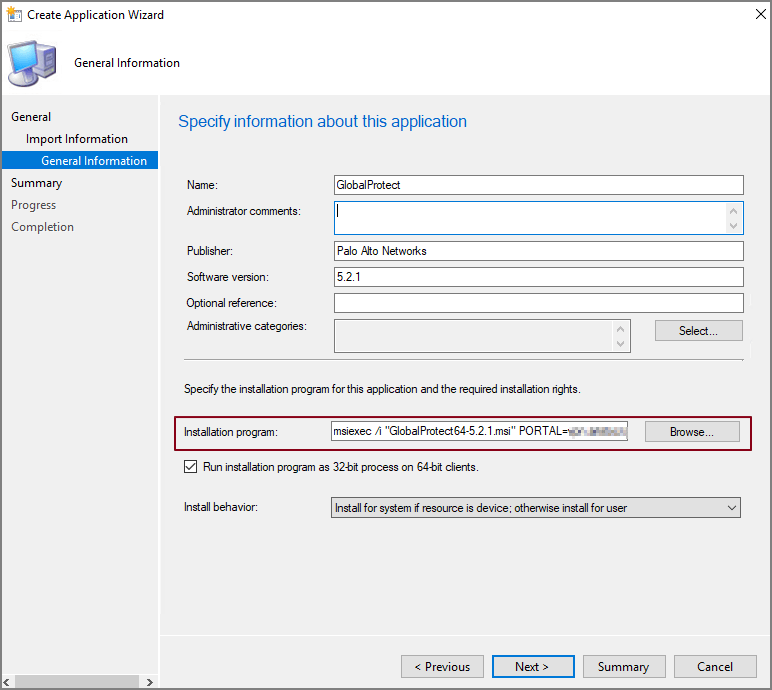Select General in the wizard navigation

point(31,117)
